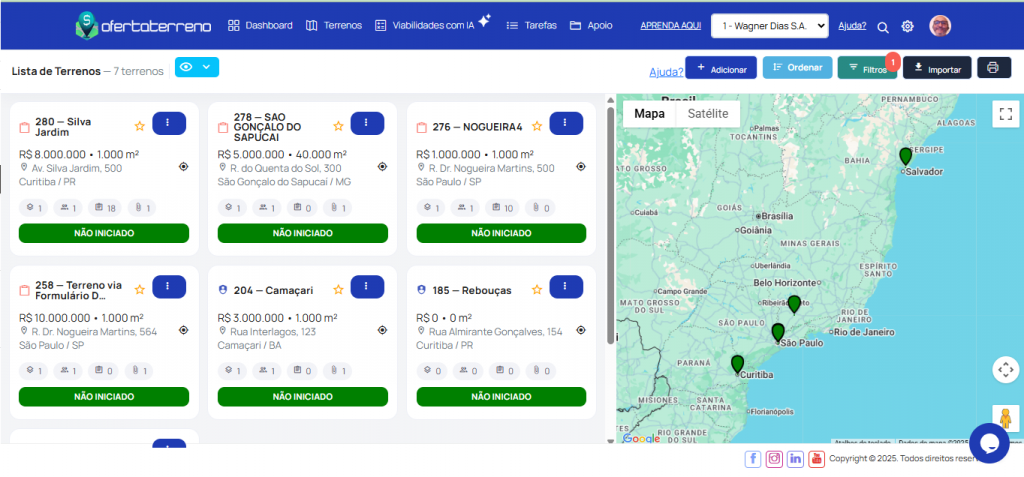1024x477 pixels.
Task: Open the company selector 1 - Wagner Dias S.A.
Action: (x=769, y=26)
